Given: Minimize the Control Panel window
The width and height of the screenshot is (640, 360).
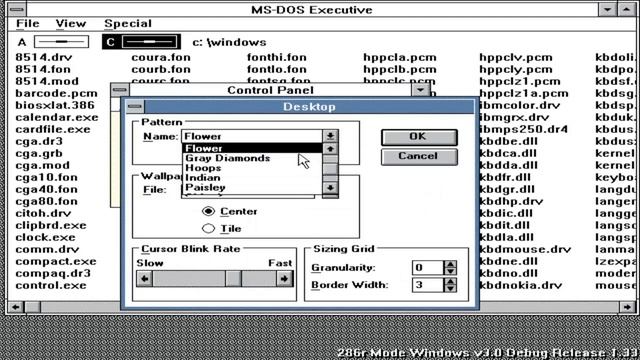Looking at the screenshot, I should [420, 90].
